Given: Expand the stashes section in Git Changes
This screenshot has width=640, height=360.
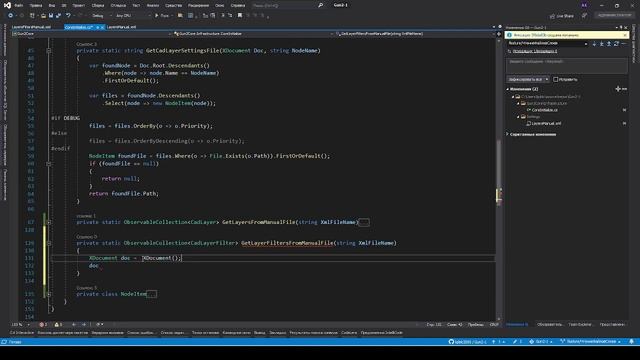Looking at the screenshot, I should [508, 134].
